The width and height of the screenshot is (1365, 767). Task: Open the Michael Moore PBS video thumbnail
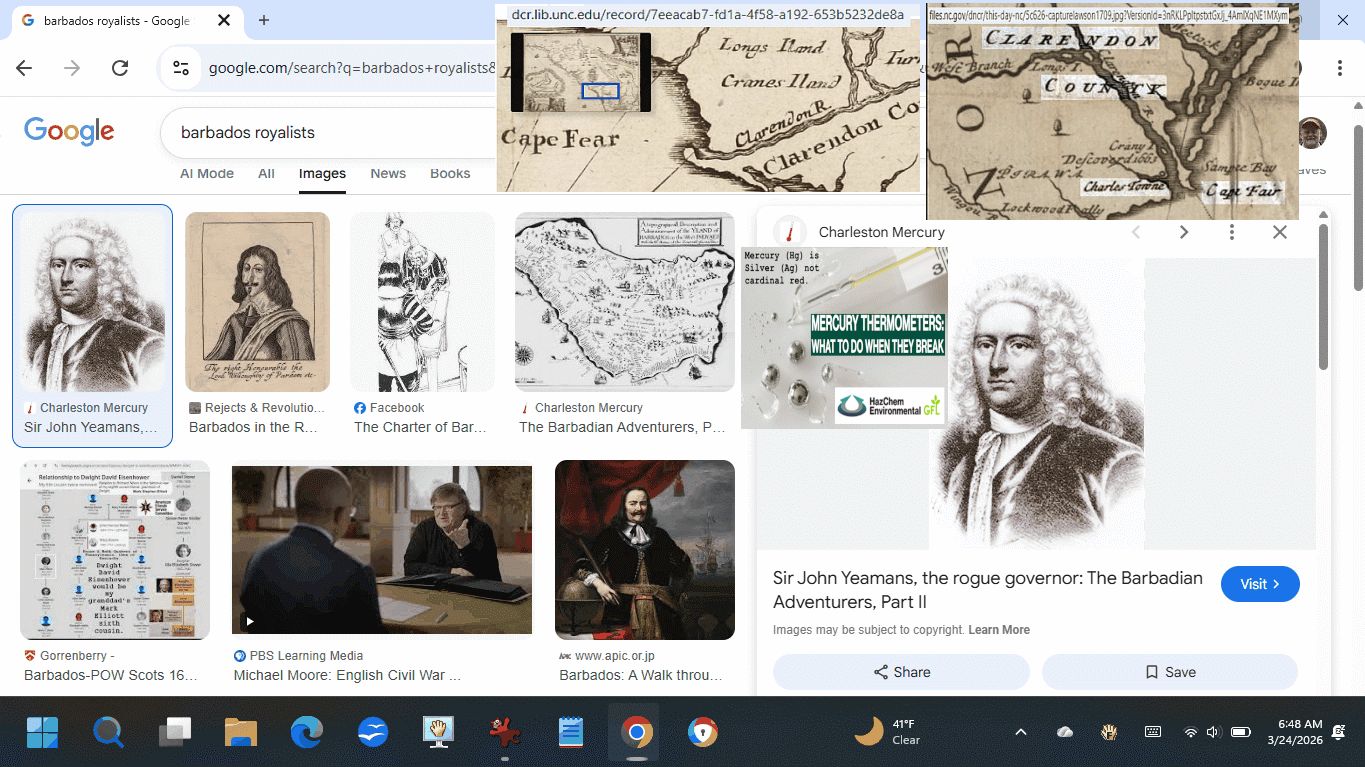tap(382, 549)
